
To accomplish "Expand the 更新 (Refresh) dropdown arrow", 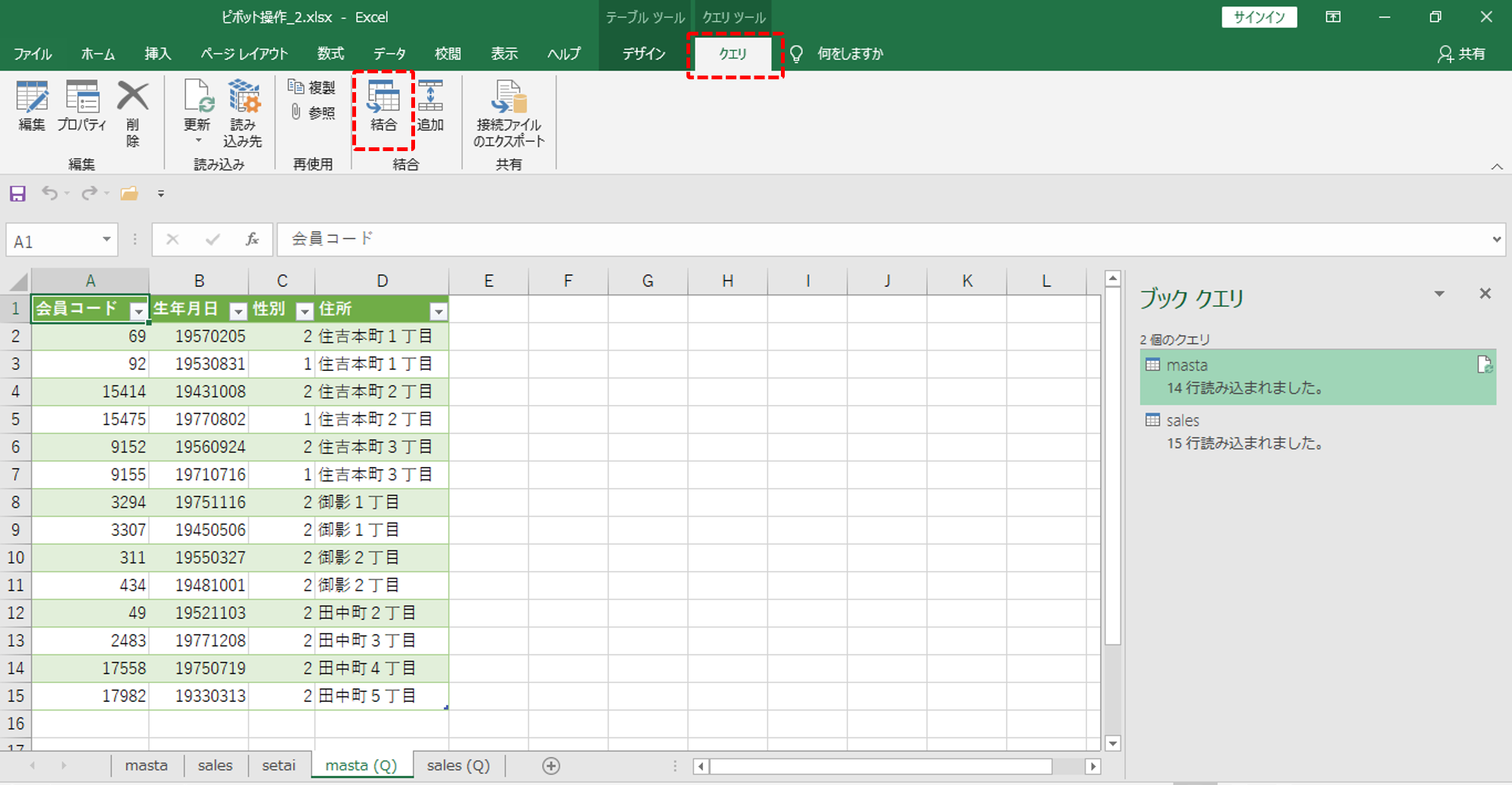I will (198, 141).
